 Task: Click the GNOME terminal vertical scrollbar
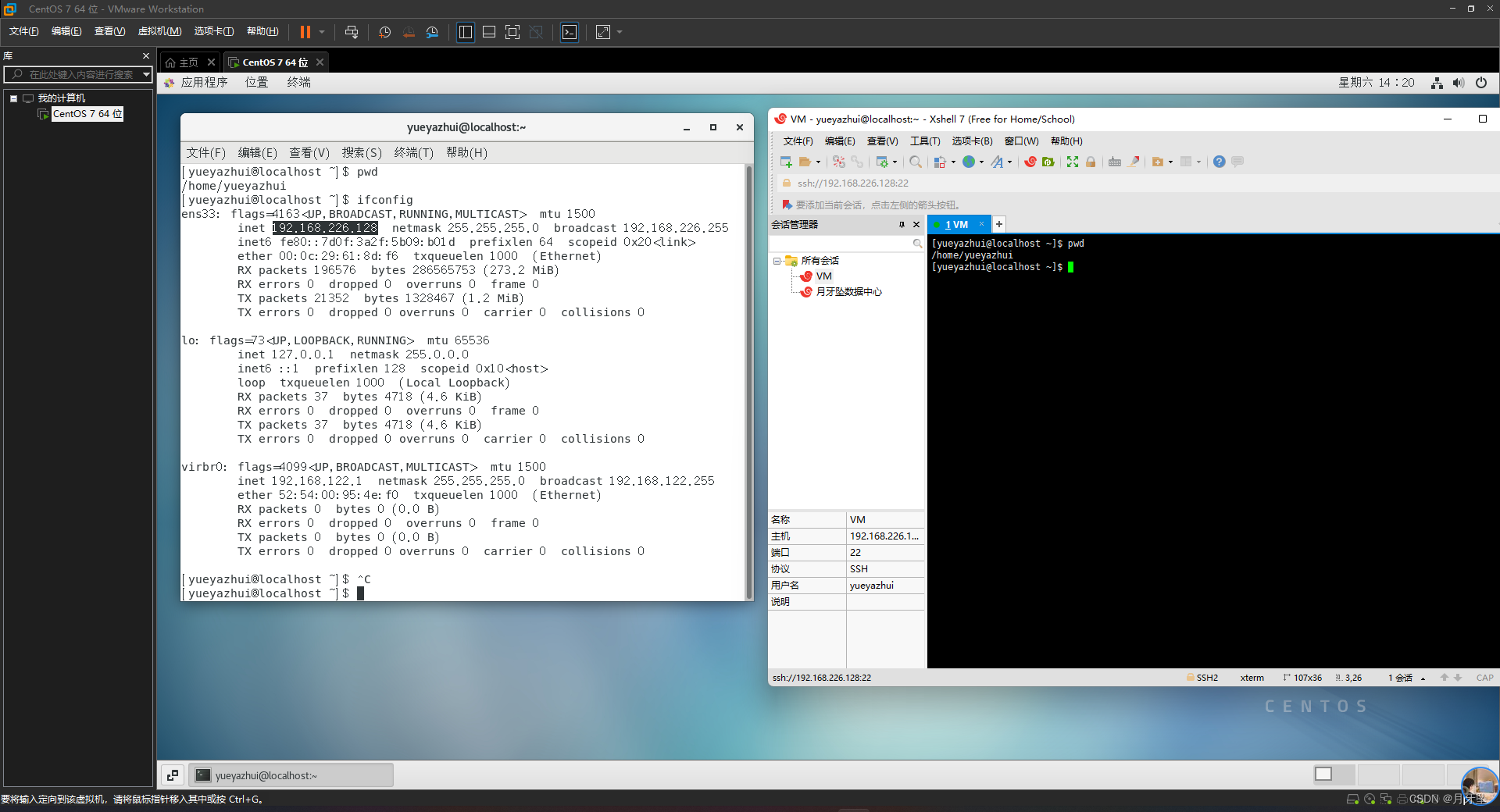pyautogui.click(x=748, y=382)
